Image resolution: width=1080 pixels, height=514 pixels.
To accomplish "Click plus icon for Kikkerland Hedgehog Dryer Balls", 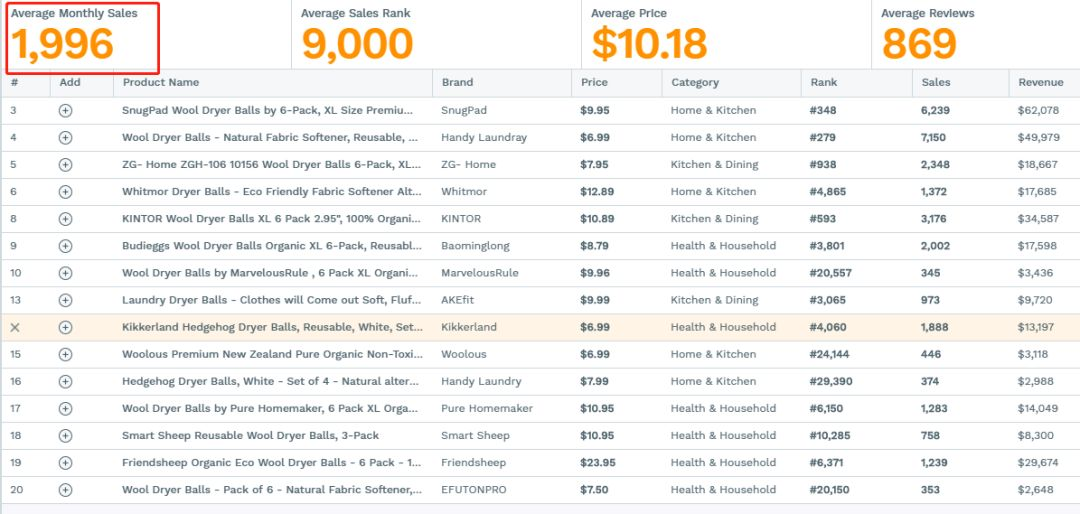I will pos(65,327).
